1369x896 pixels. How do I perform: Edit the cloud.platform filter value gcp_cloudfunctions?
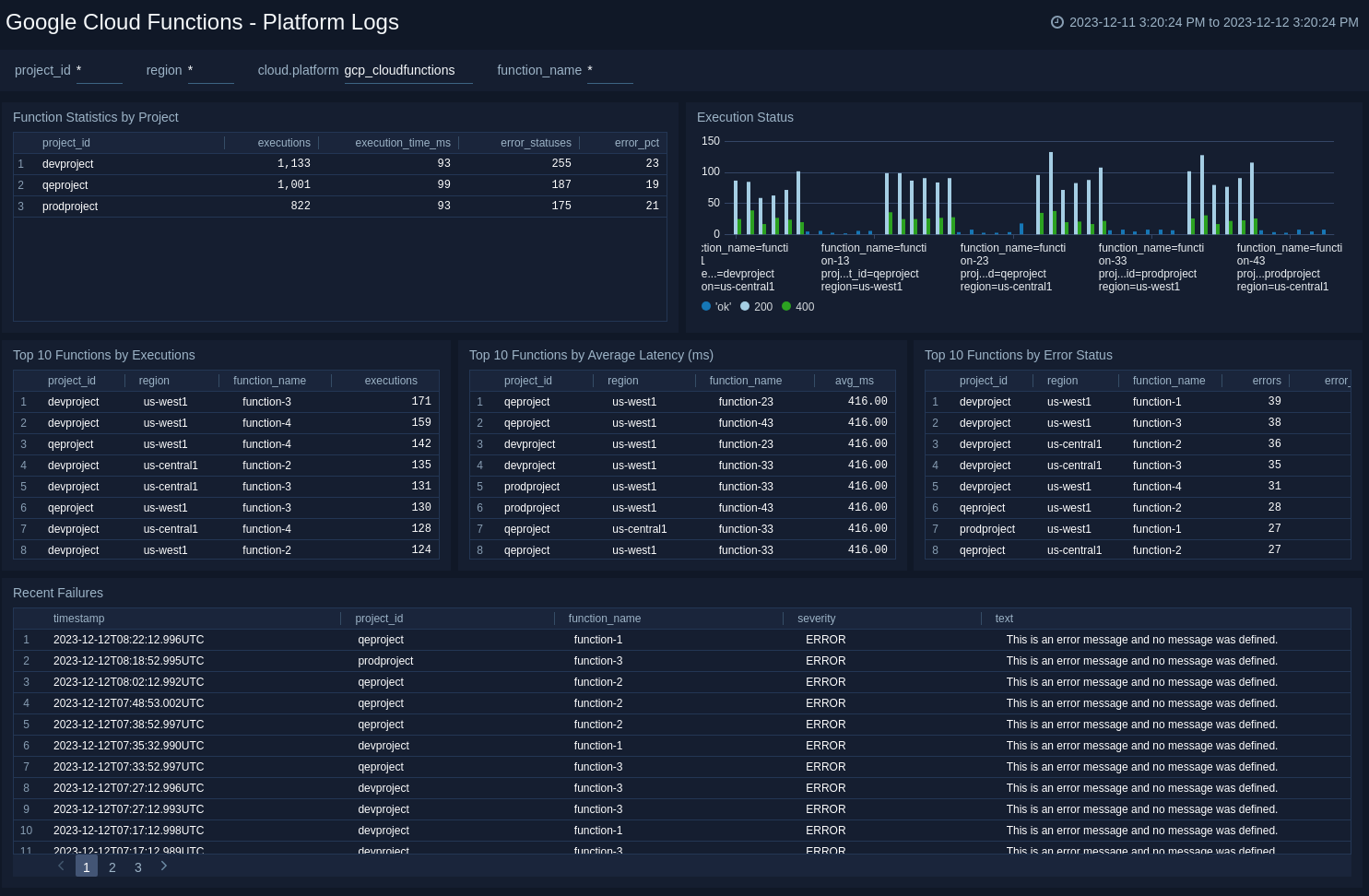(x=408, y=70)
